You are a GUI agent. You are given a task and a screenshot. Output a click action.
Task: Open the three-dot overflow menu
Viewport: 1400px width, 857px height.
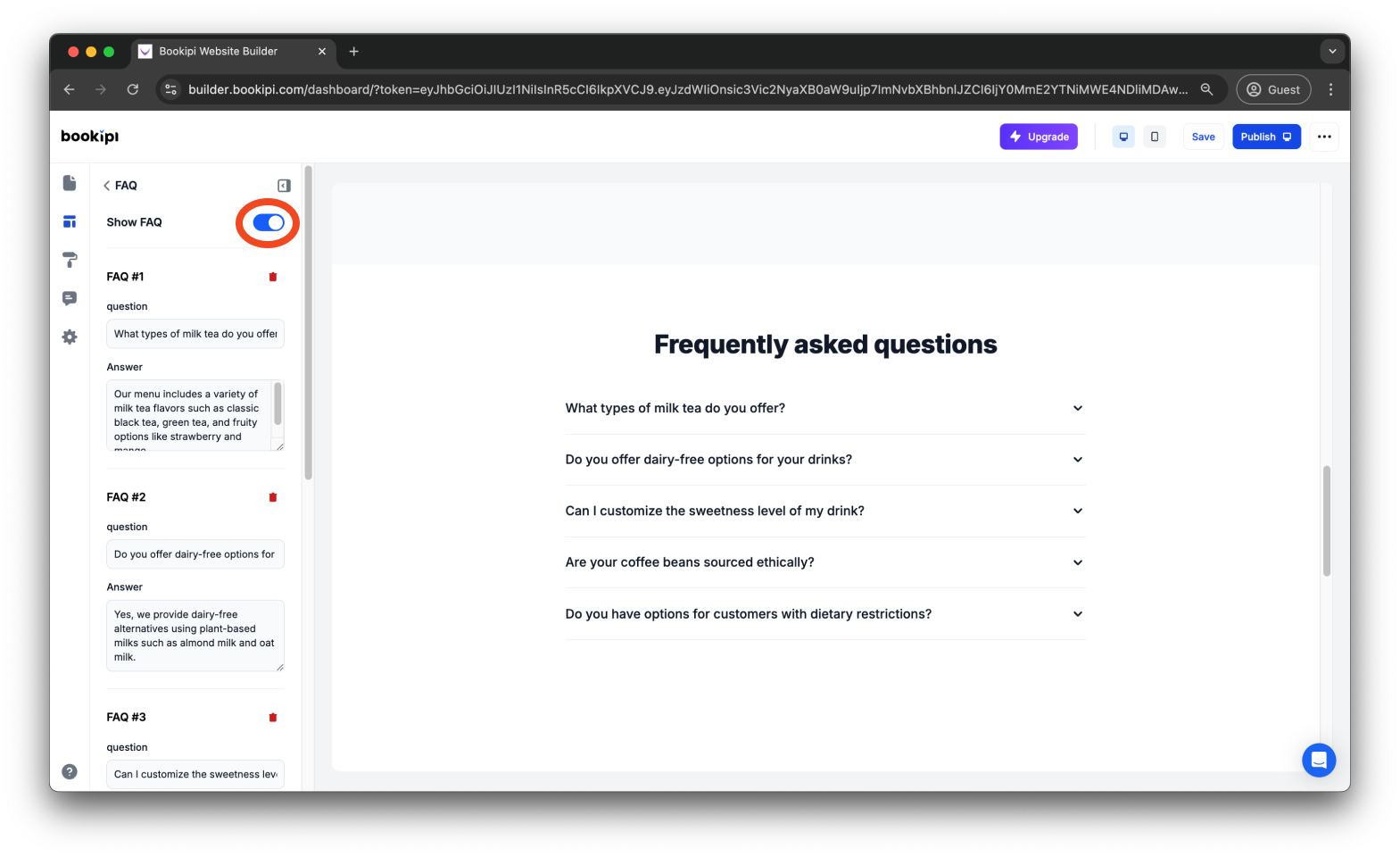(x=1324, y=137)
